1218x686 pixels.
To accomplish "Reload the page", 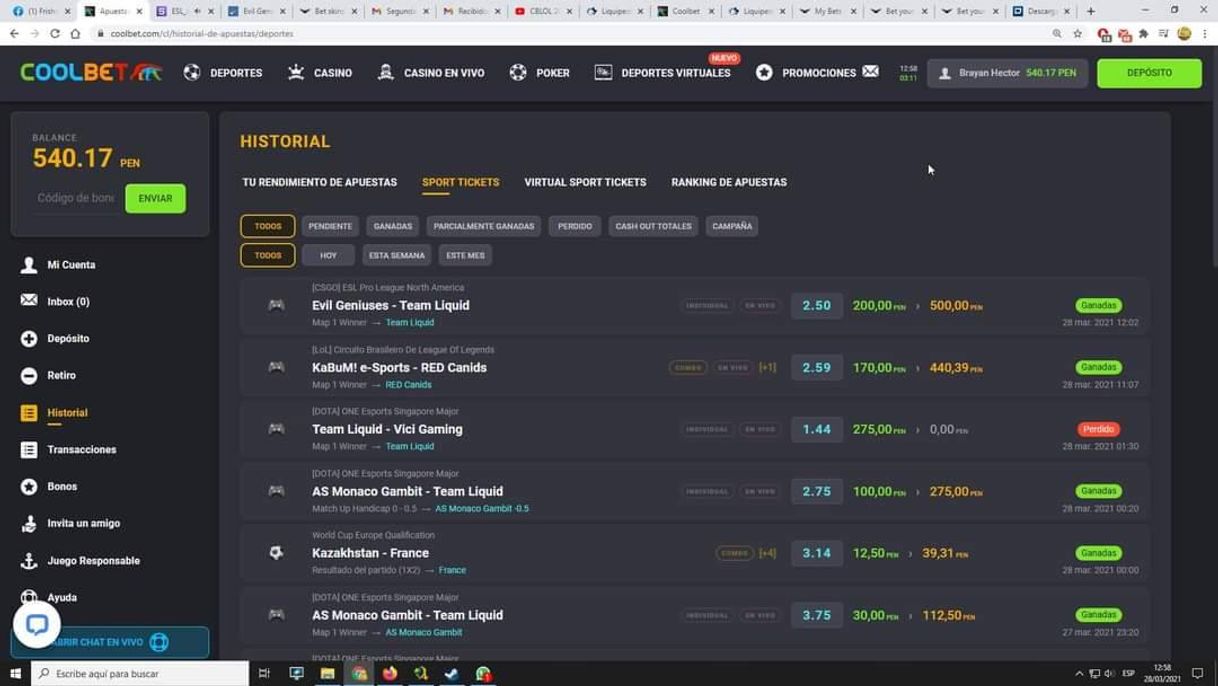I will click(x=55, y=33).
